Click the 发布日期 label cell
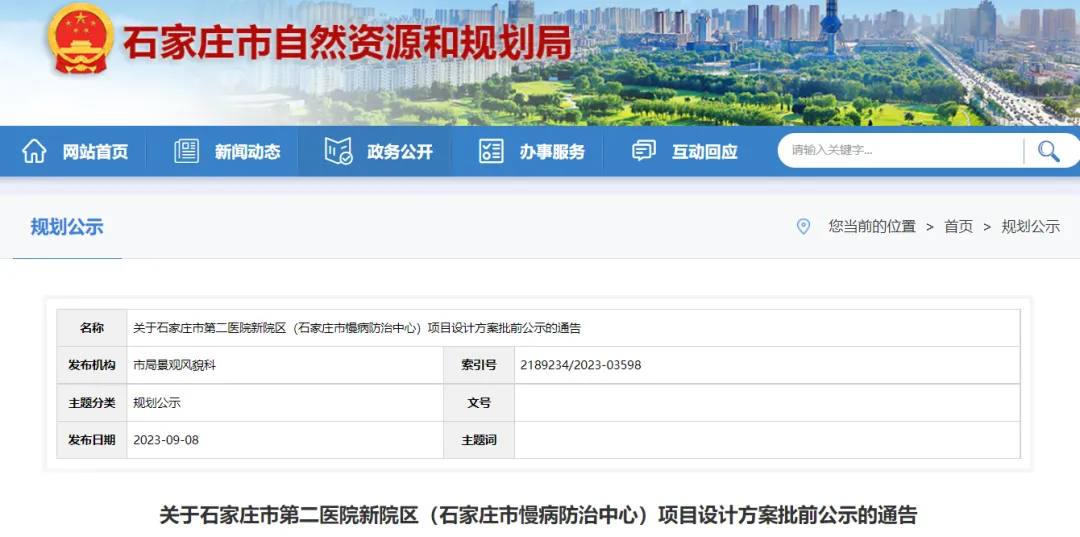The image size is (1080, 537). (x=92, y=440)
